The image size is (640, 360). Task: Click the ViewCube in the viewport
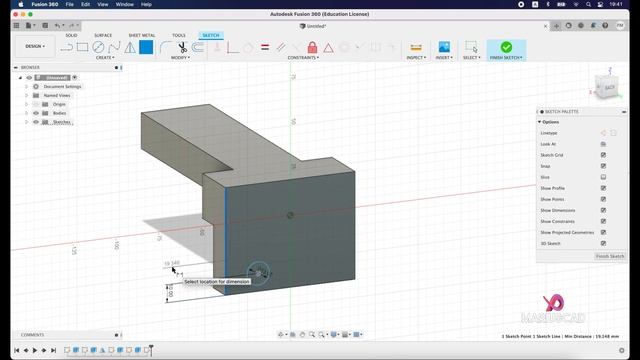click(x=607, y=87)
